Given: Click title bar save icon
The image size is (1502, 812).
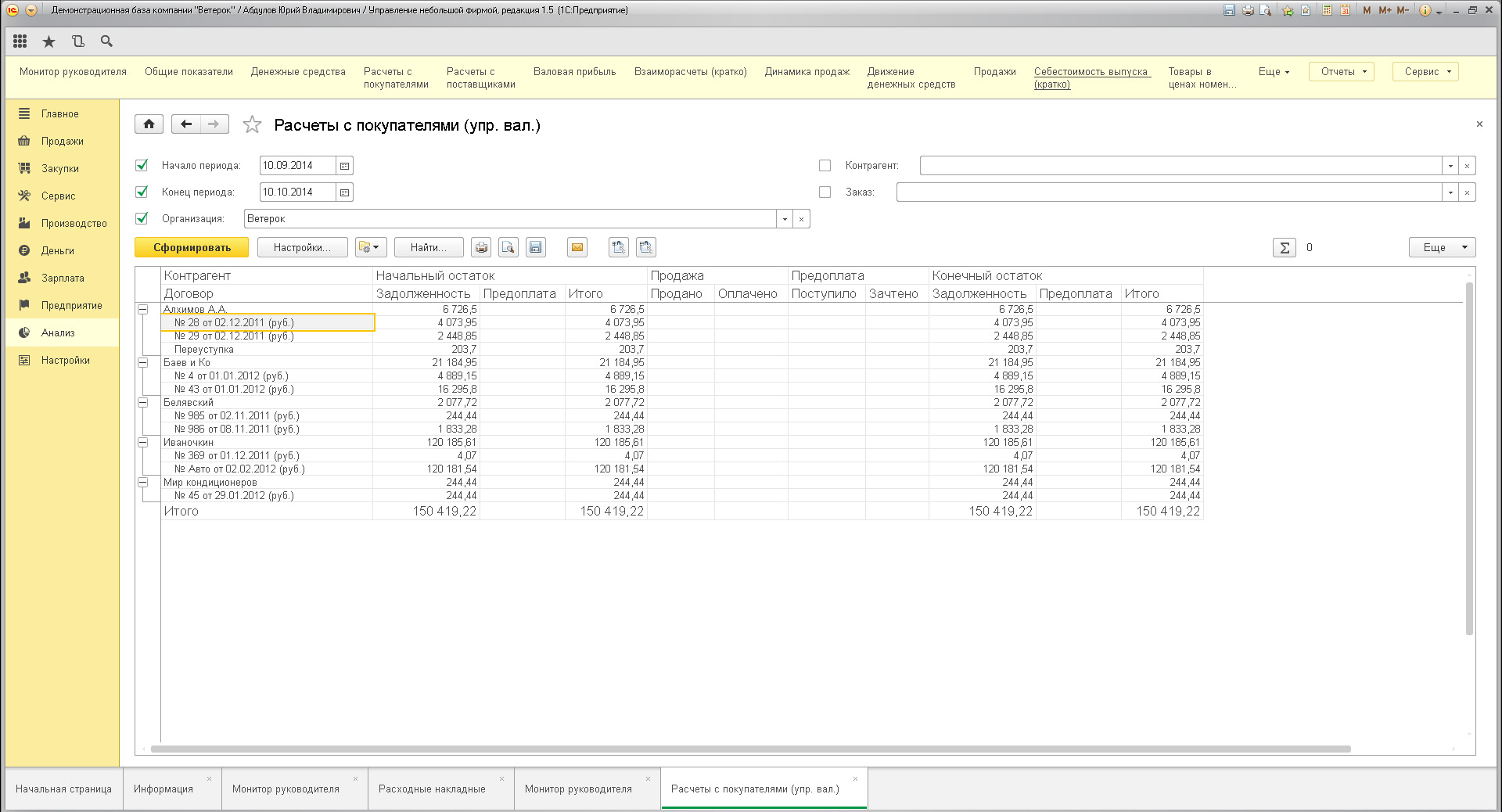Looking at the screenshot, I should pos(1229,10).
